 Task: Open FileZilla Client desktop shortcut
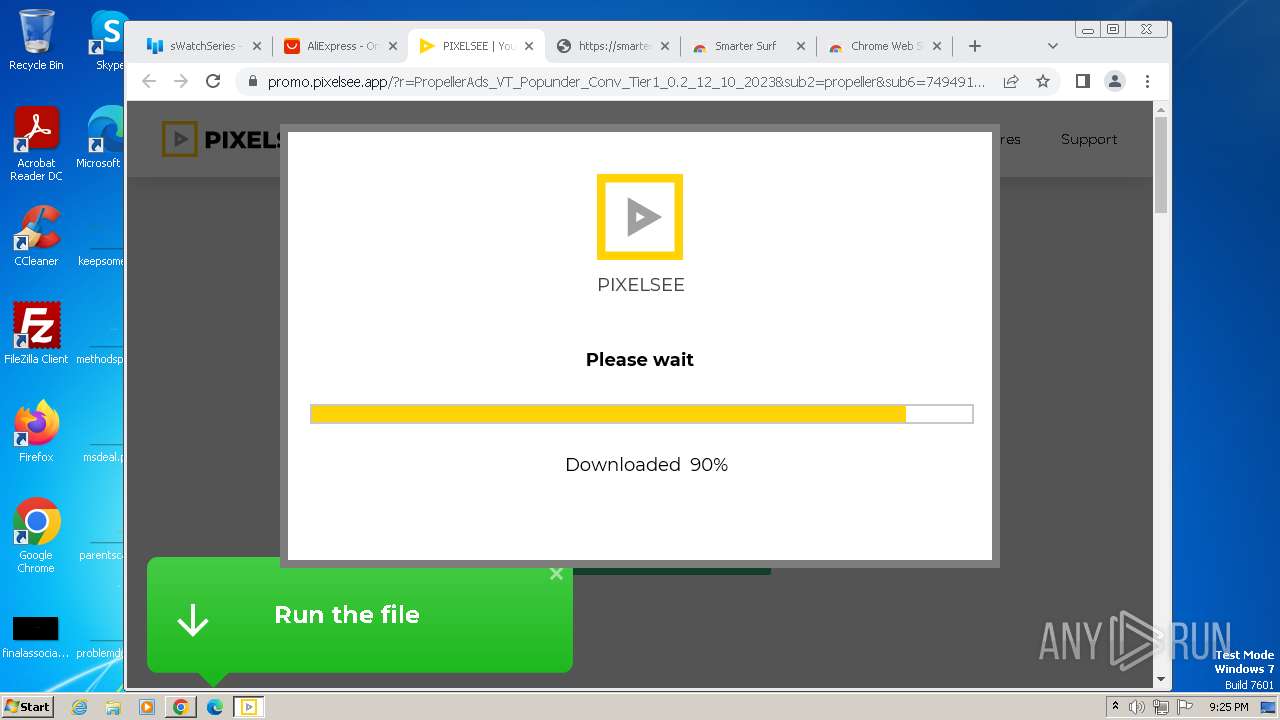click(36, 333)
